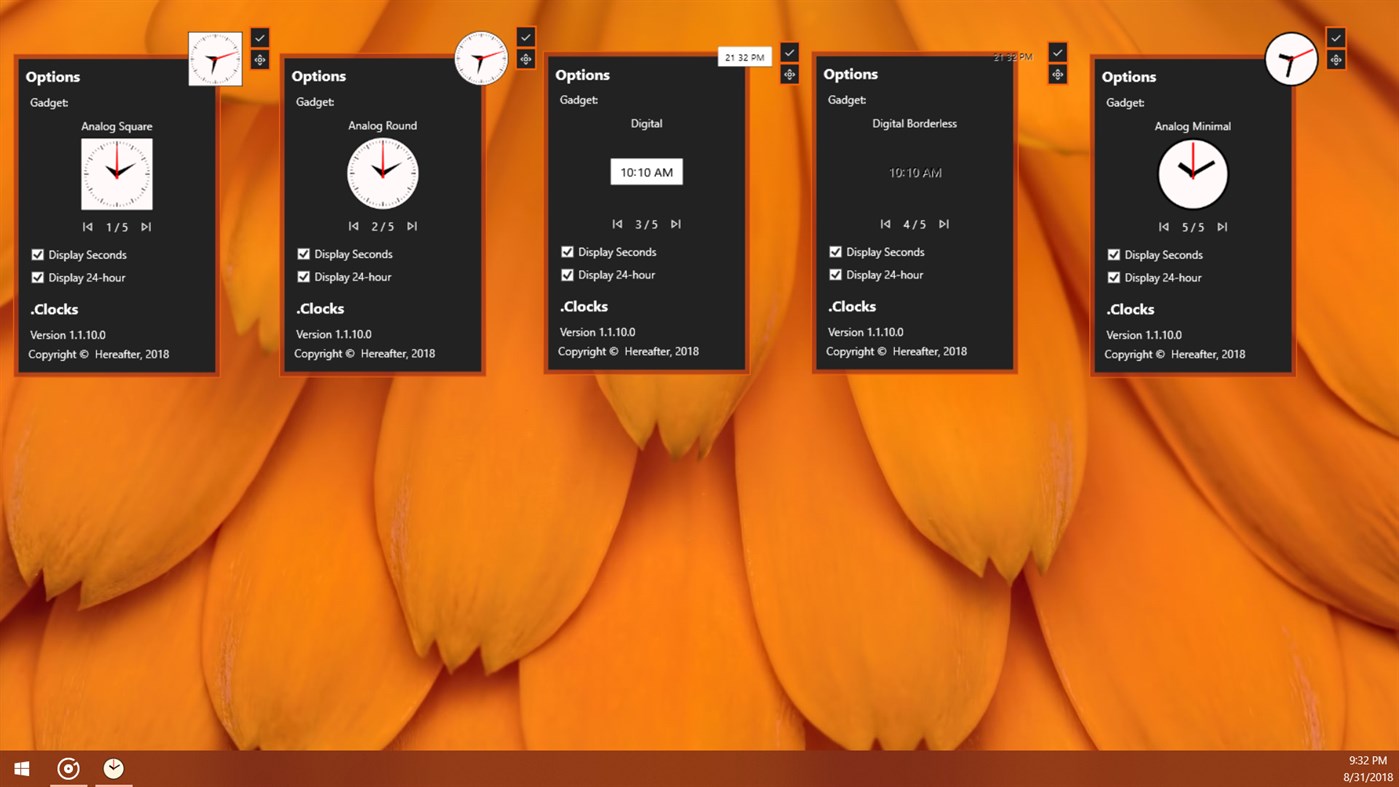This screenshot has height=787, width=1399.
Task: Click the move icon on the Digital Borderless panel
Action: point(1057,73)
